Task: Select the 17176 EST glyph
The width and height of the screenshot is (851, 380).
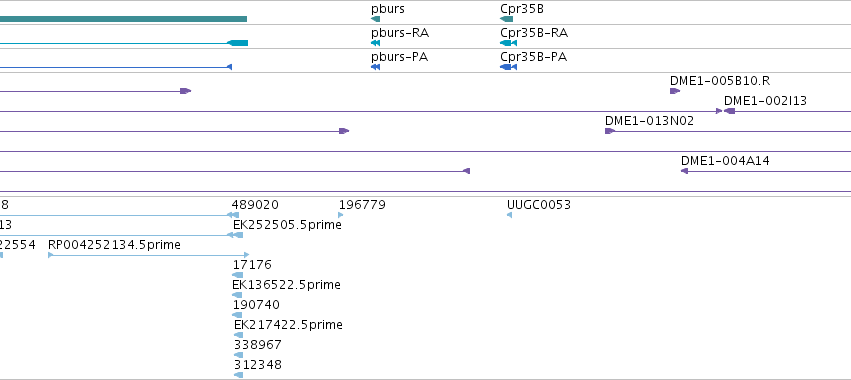Action: click(237, 275)
